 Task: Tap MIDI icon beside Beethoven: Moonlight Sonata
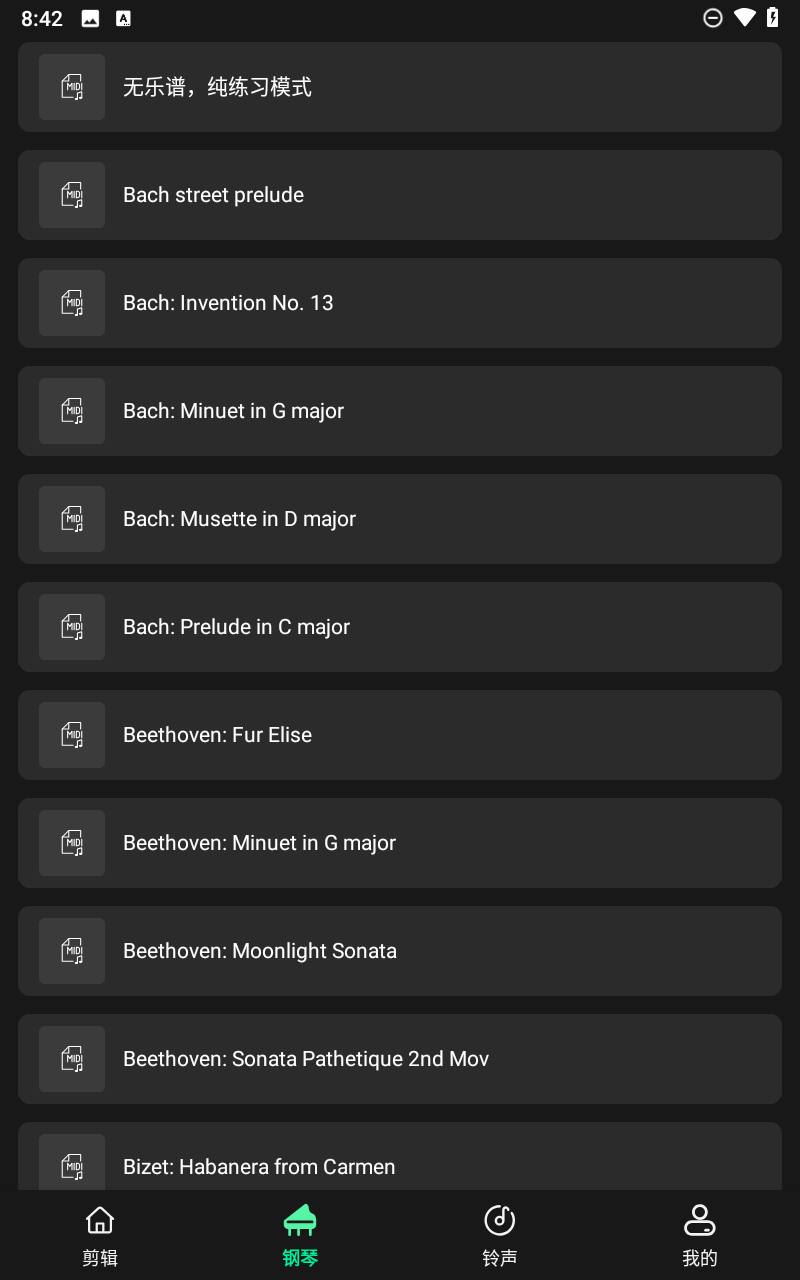point(72,951)
